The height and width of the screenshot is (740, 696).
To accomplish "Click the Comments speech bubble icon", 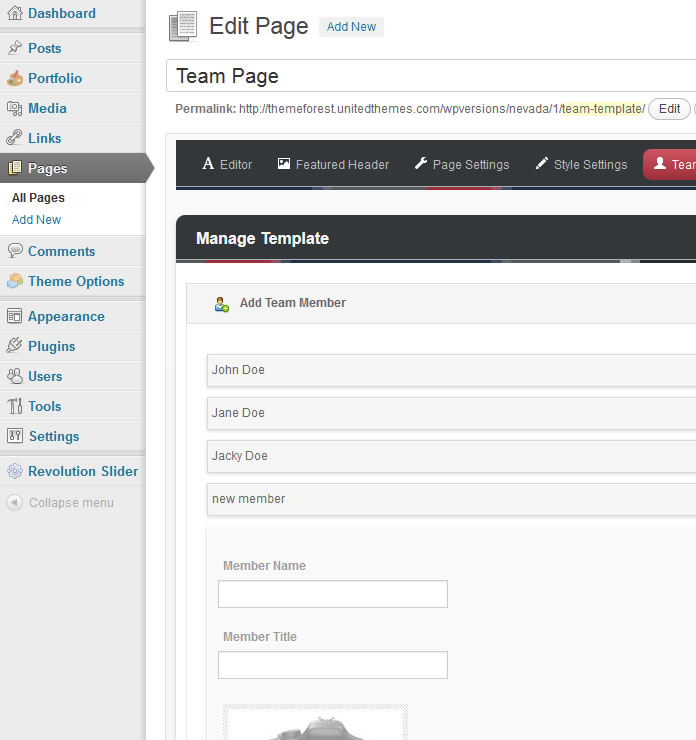I will [x=14, y=251].
